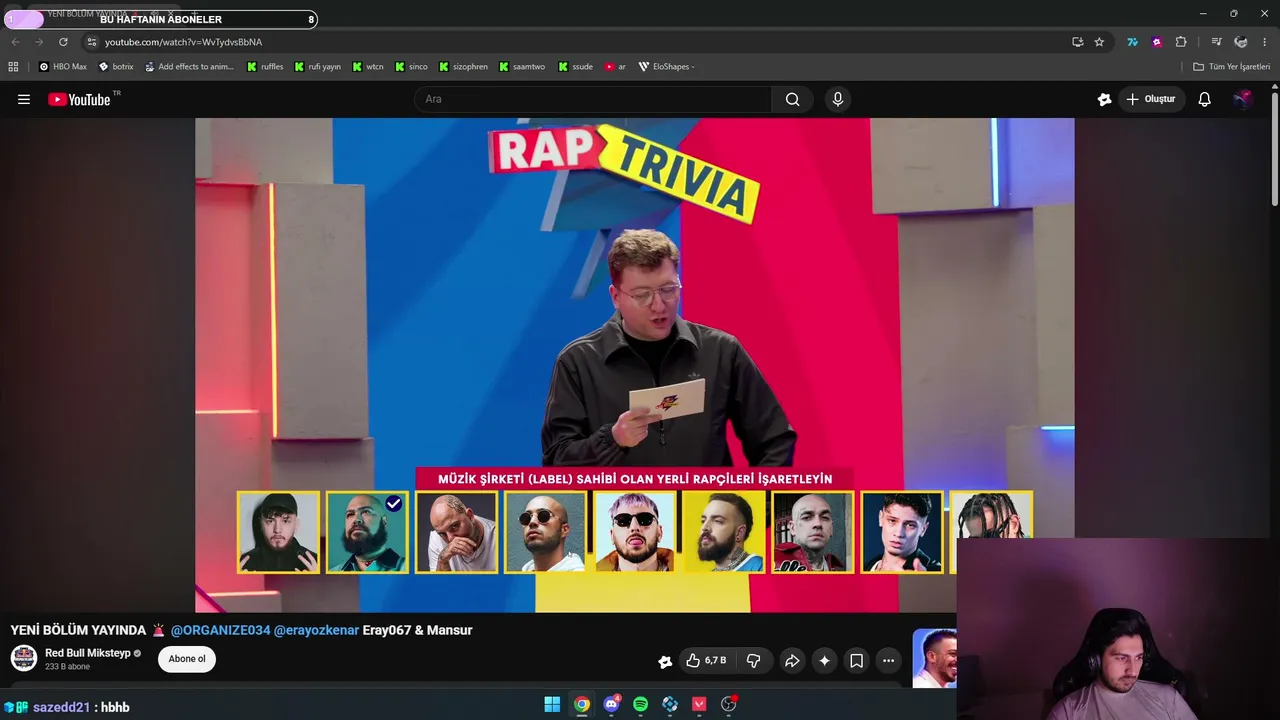Click the Oluştur create button
1280x720 pixels.
click(x=1151, y=99)
